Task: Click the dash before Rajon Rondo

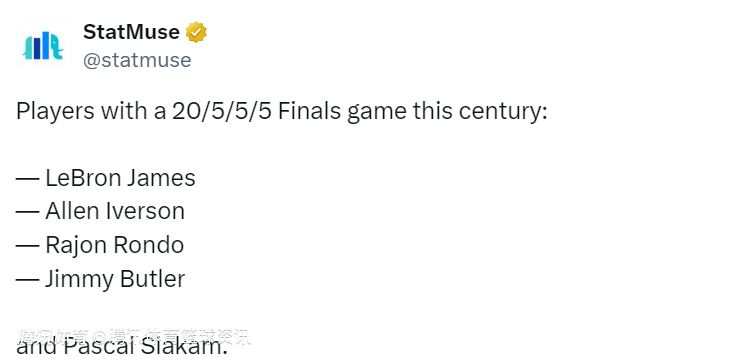Action: 27,246
